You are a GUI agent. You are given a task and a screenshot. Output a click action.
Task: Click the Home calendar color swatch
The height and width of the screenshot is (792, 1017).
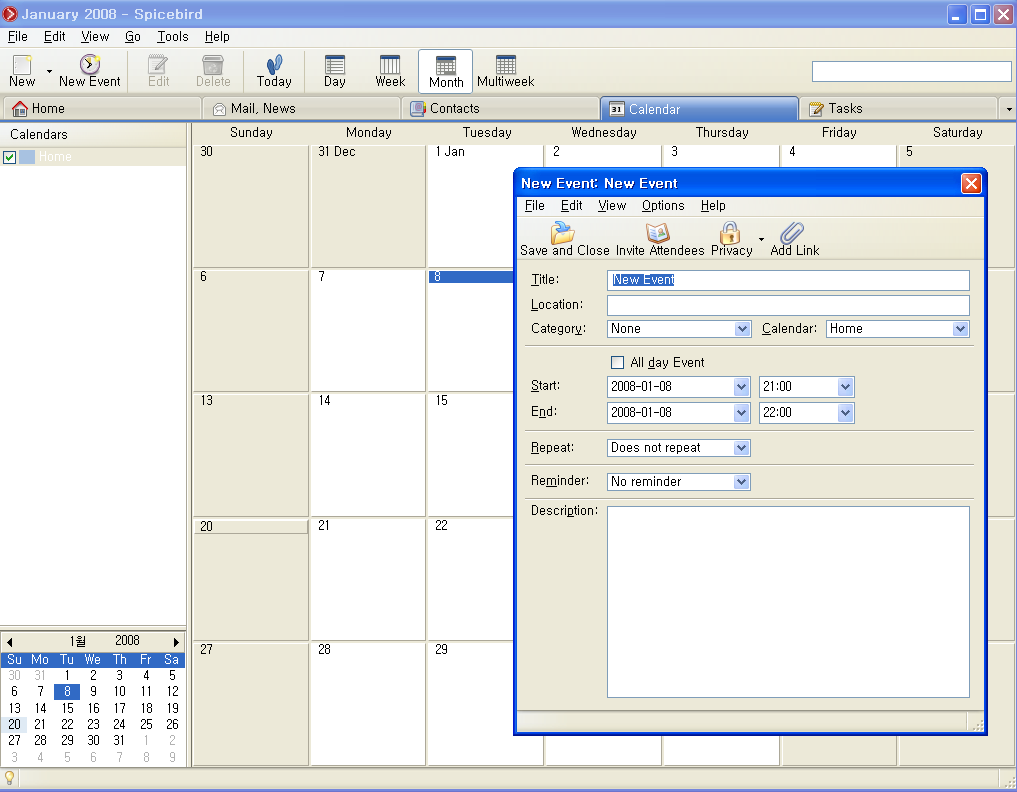pyautogui.click(x=27, y=157)
